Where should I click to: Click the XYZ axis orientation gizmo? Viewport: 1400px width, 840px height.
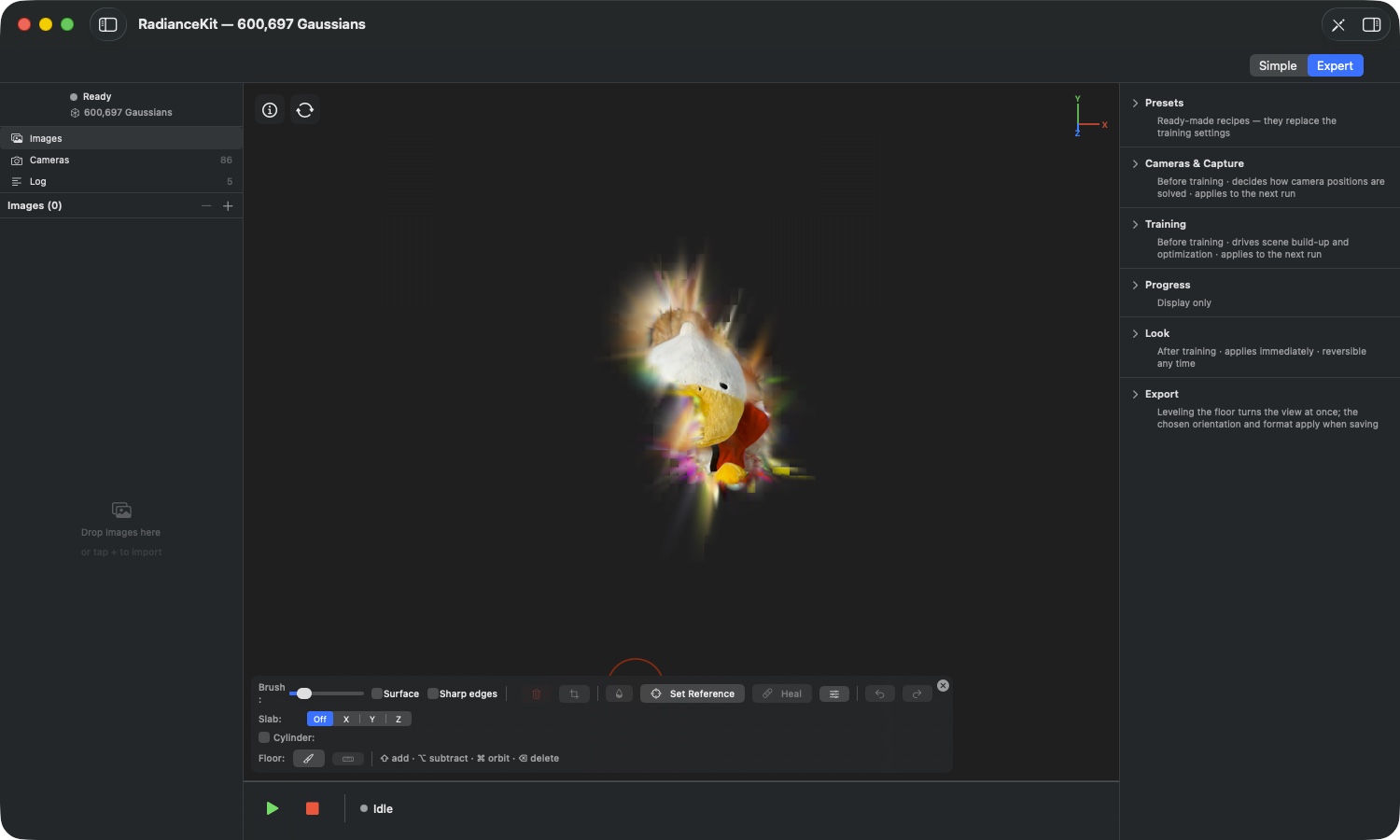[1088, 117]
